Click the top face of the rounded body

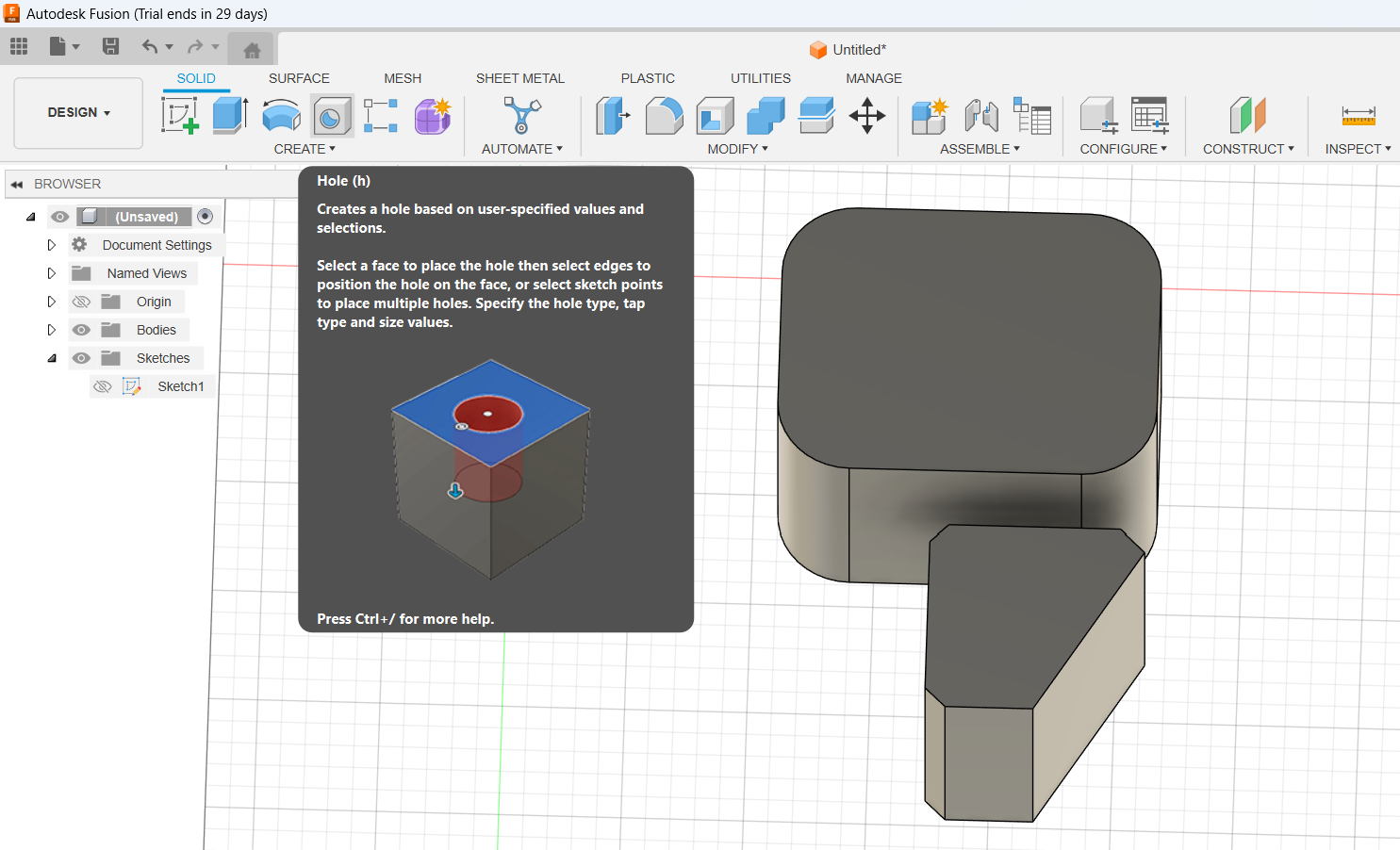(x=971, y=339)
